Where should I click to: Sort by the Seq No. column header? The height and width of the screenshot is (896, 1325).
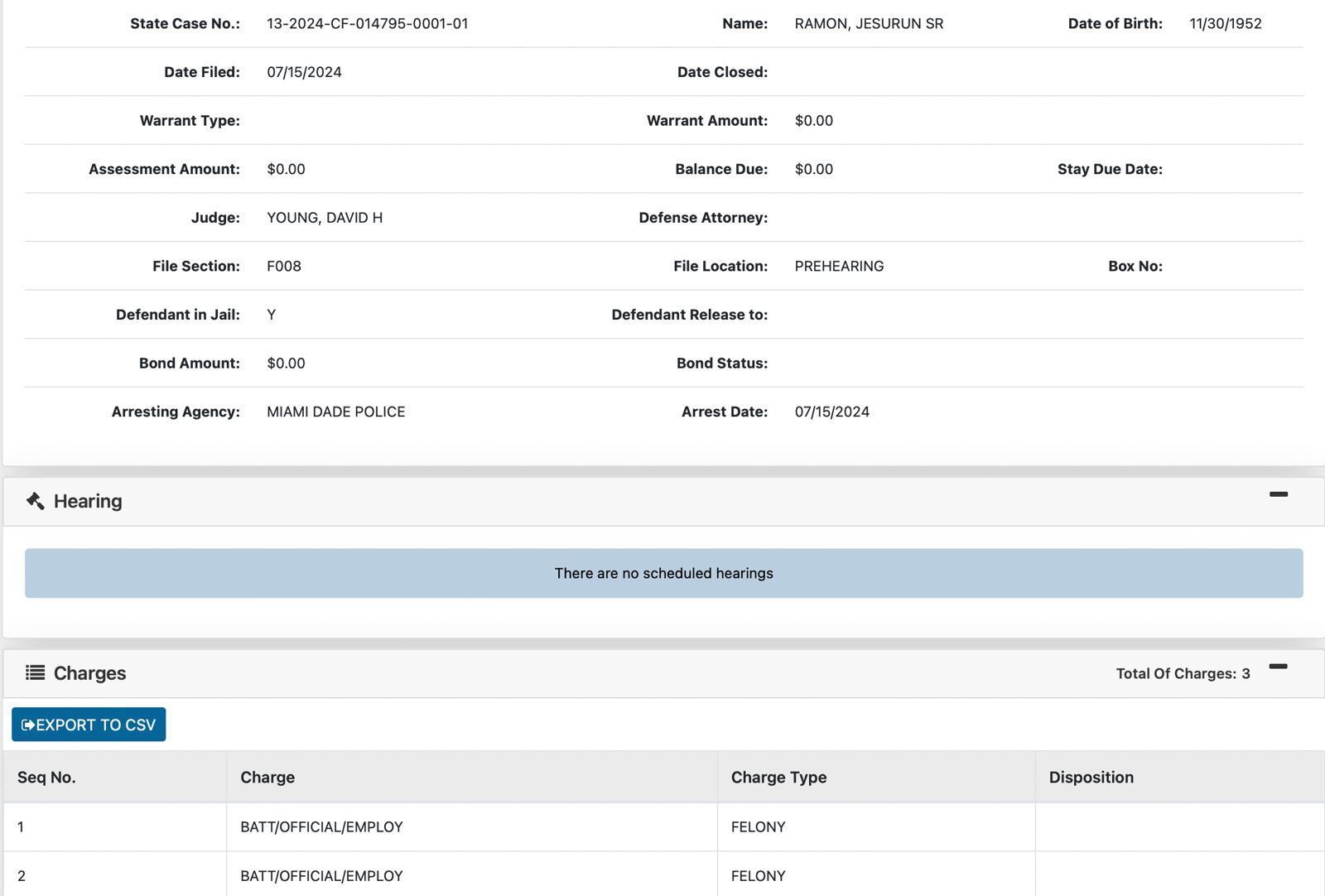pos(46,777)
